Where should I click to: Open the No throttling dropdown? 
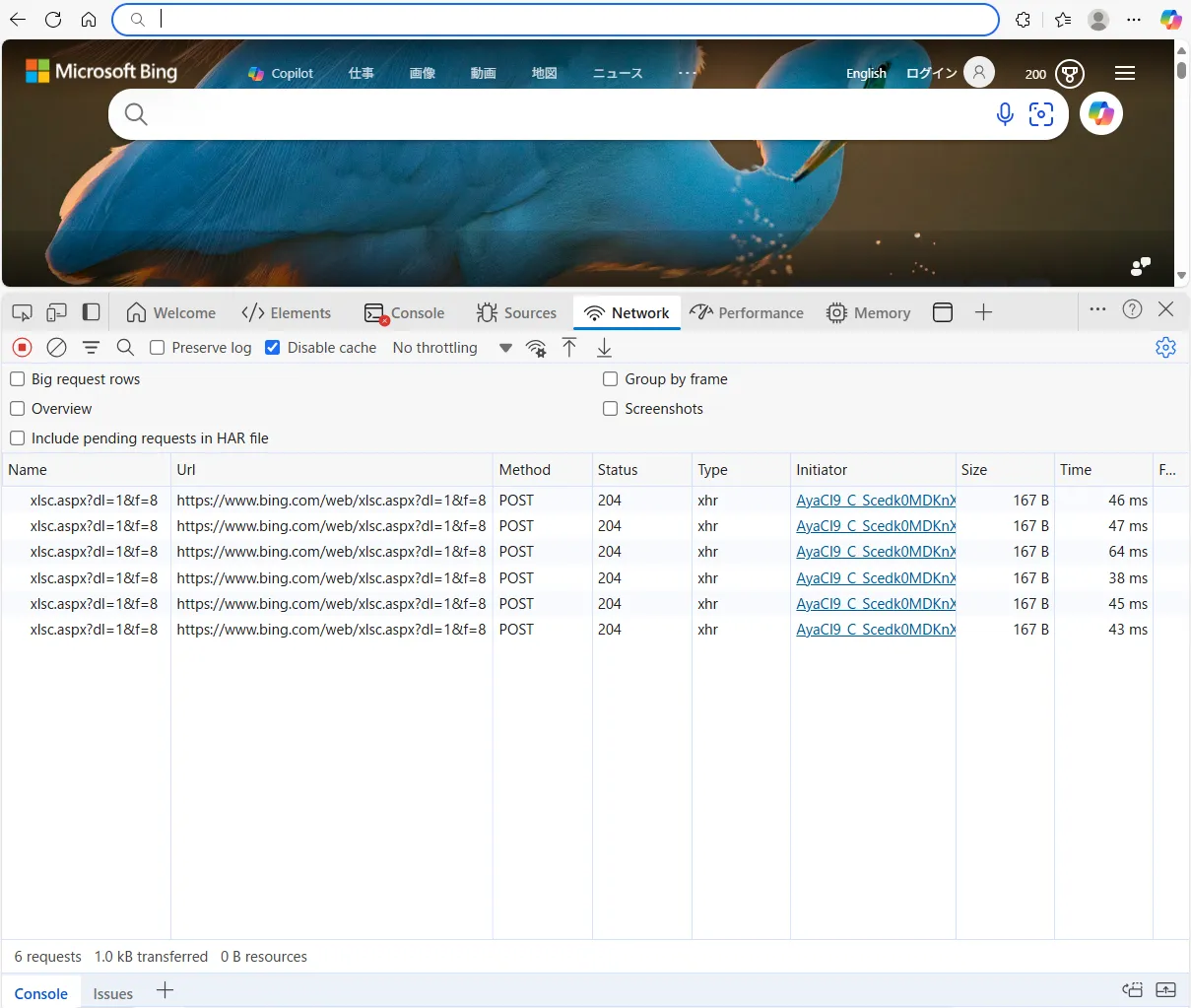click(x=452, y=348)
